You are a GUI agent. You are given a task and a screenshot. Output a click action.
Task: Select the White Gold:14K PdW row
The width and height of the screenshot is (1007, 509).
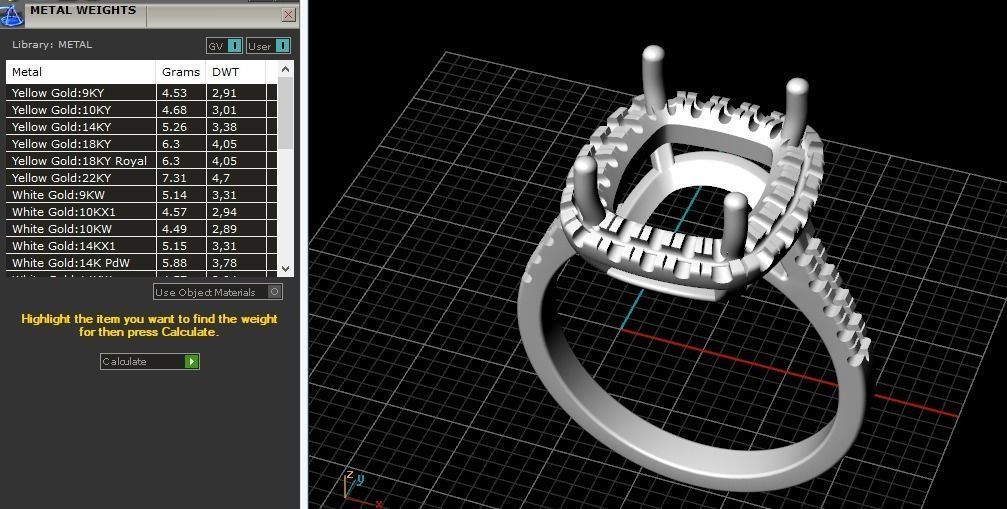(x=141, y=263)
